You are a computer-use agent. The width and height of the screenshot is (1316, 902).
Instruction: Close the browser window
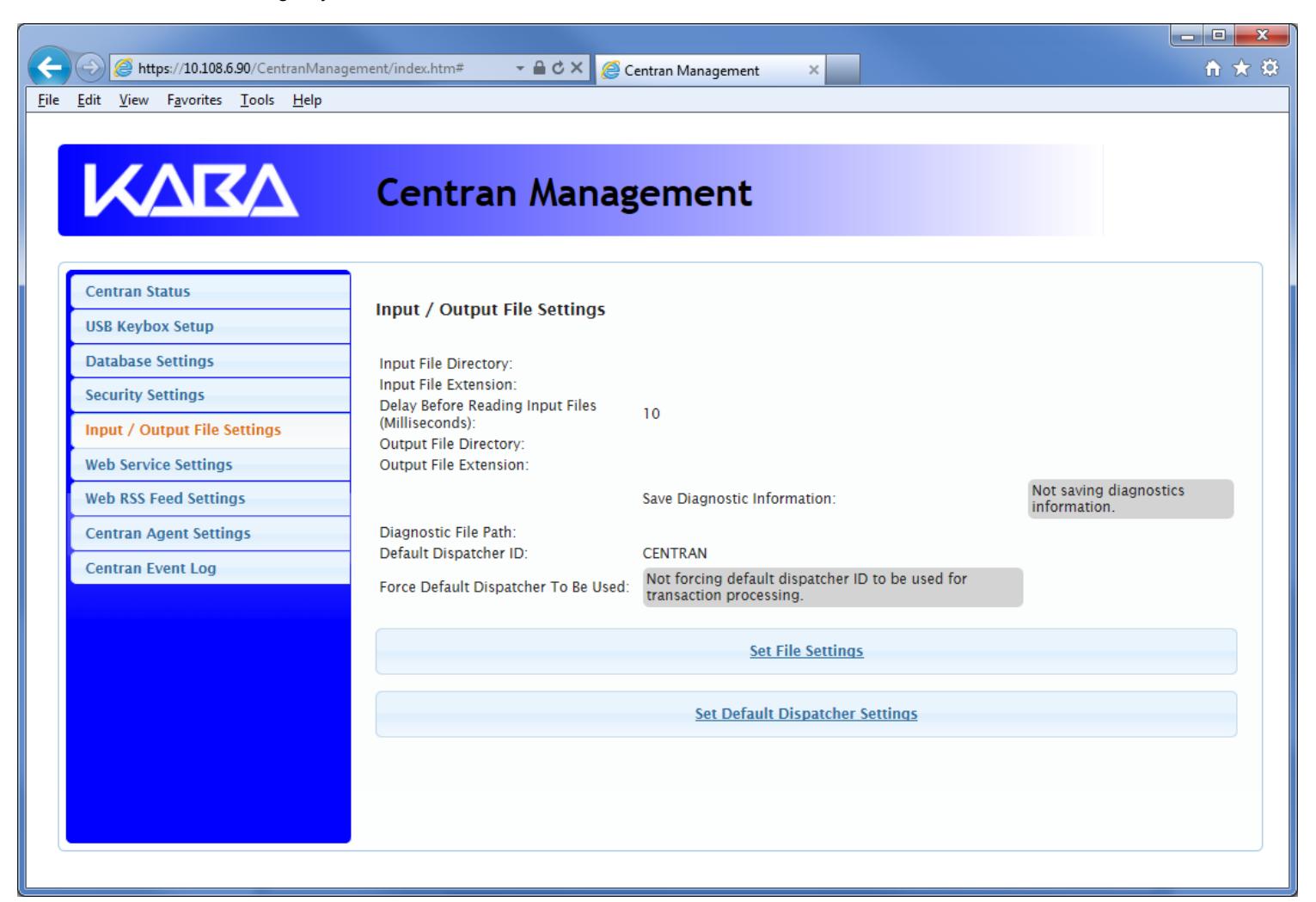(x=1262, y=36)
